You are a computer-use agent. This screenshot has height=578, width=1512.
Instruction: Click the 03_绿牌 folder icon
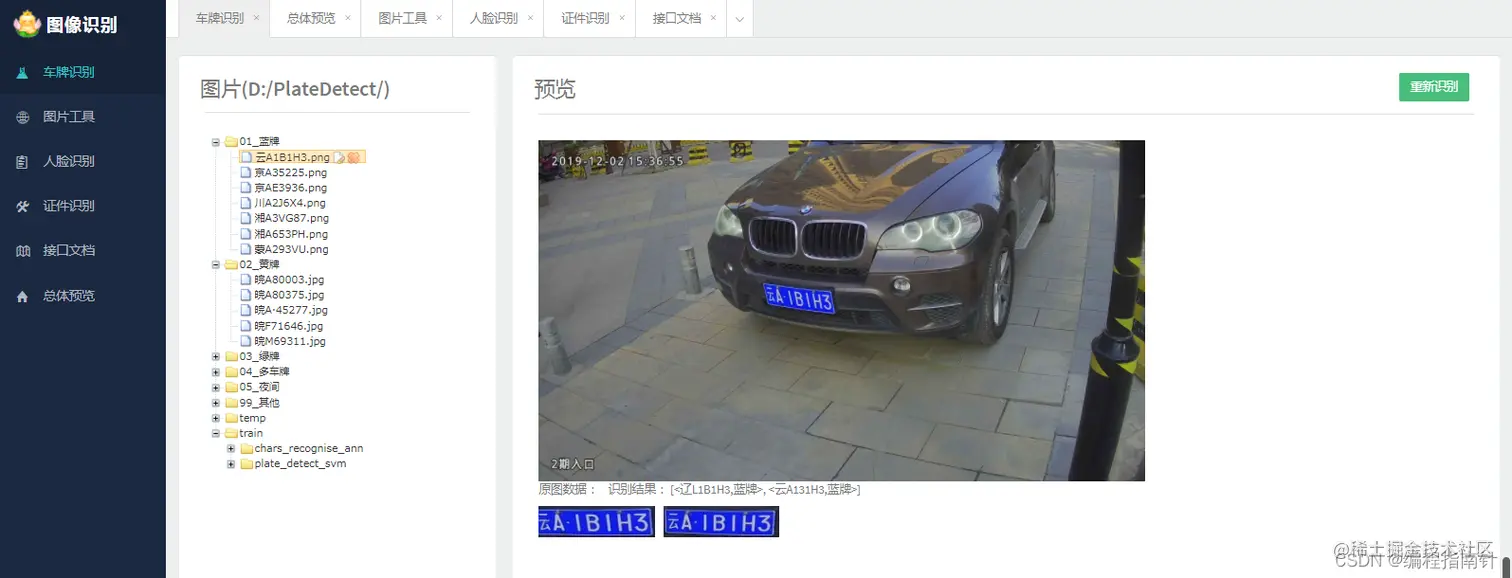click(231, 357)
